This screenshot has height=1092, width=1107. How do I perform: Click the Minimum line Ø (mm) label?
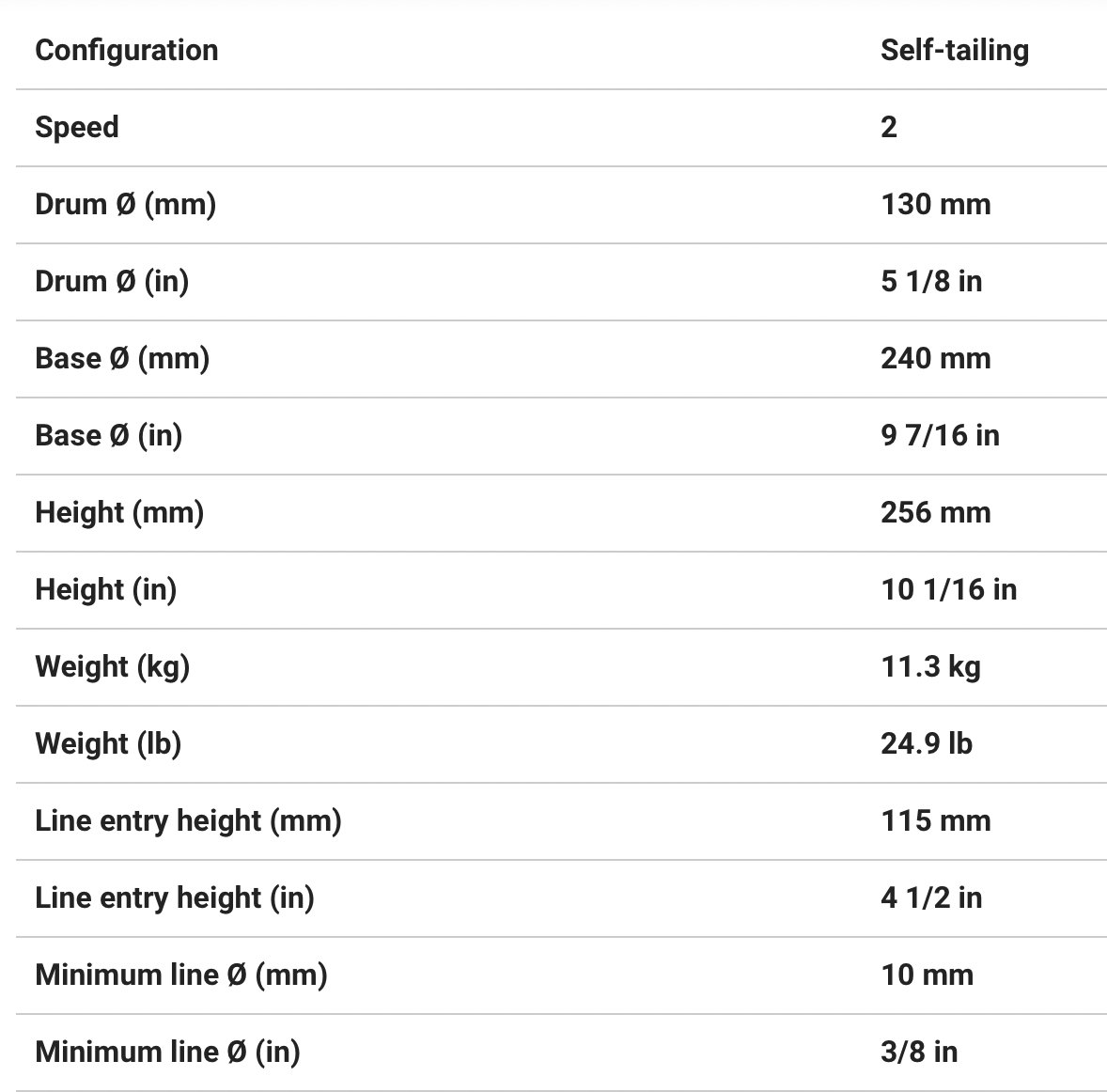(181, 975)
